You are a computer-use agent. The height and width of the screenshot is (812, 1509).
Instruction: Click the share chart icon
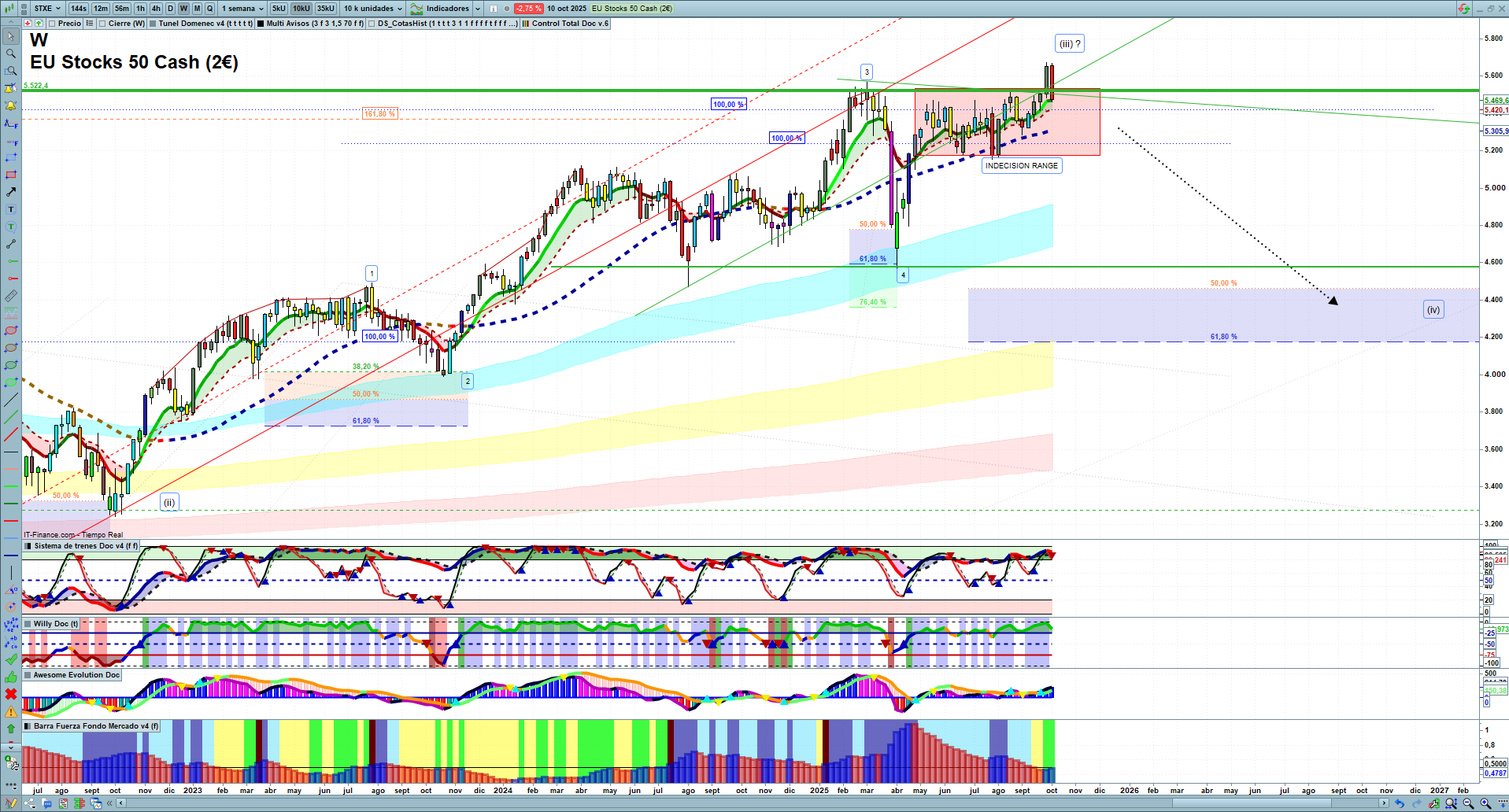(x=30, y=803)
